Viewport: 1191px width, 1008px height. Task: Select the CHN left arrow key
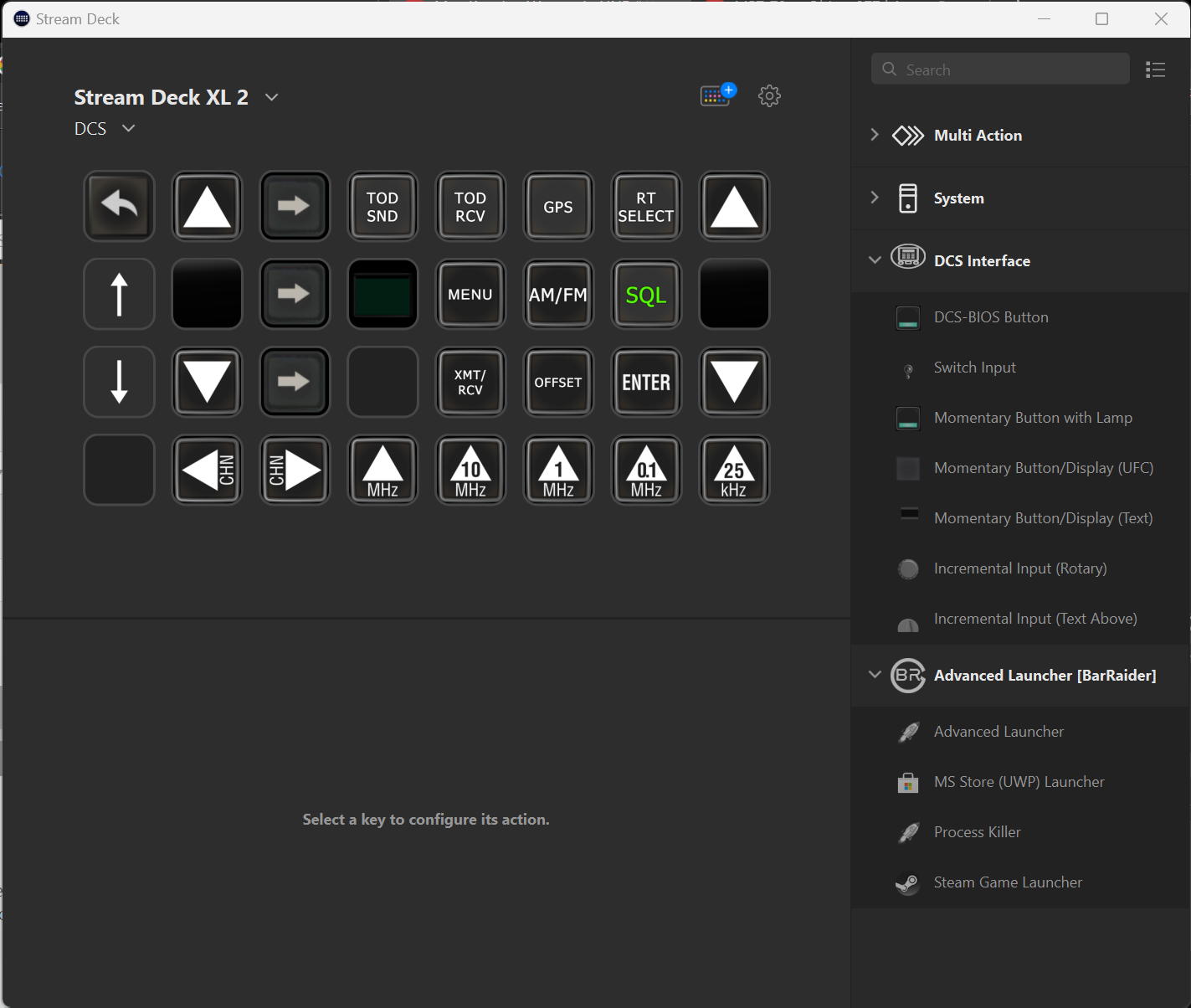207,470
